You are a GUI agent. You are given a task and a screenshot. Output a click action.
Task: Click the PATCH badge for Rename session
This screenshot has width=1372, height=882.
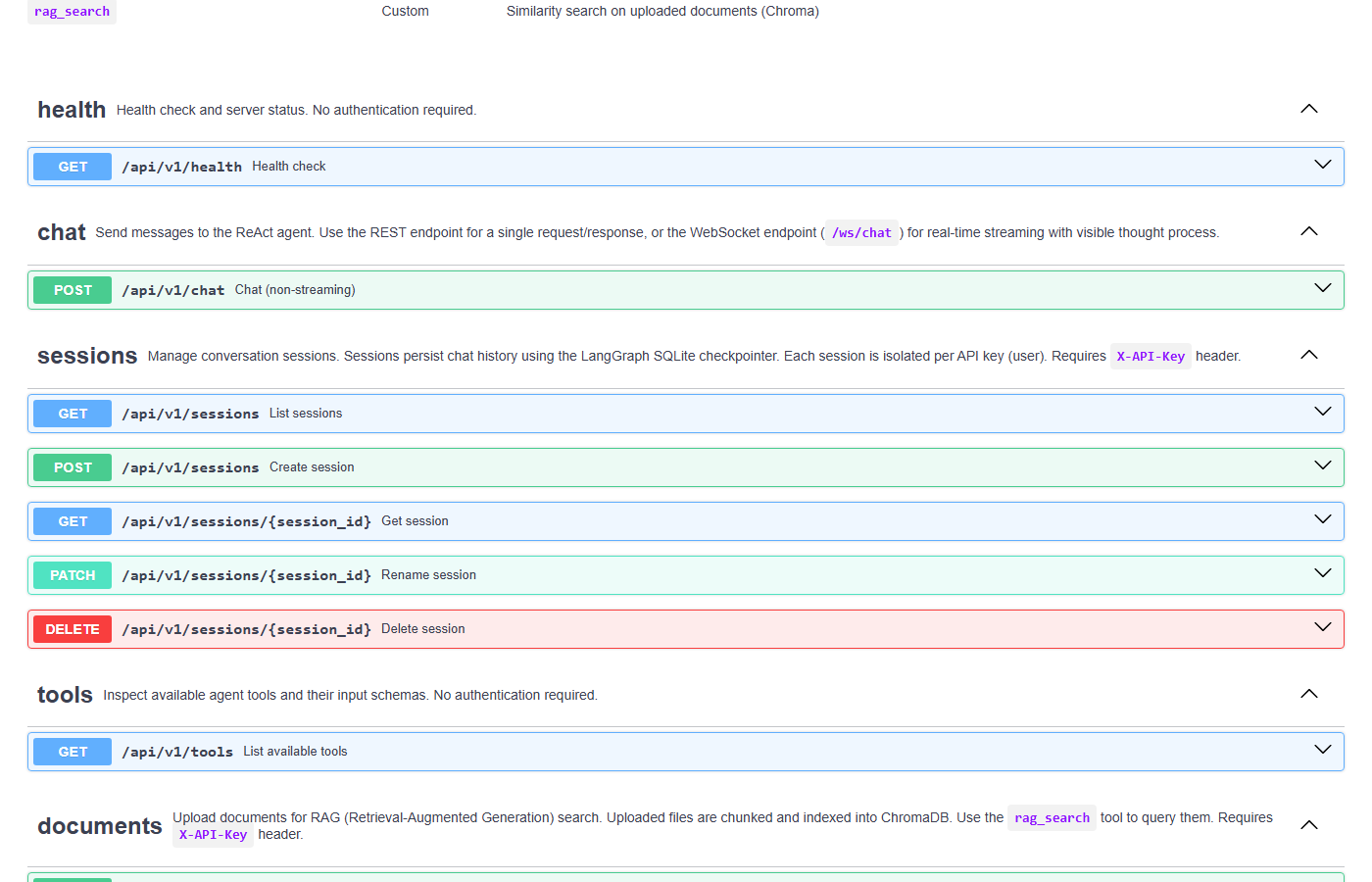click(73, 575)
